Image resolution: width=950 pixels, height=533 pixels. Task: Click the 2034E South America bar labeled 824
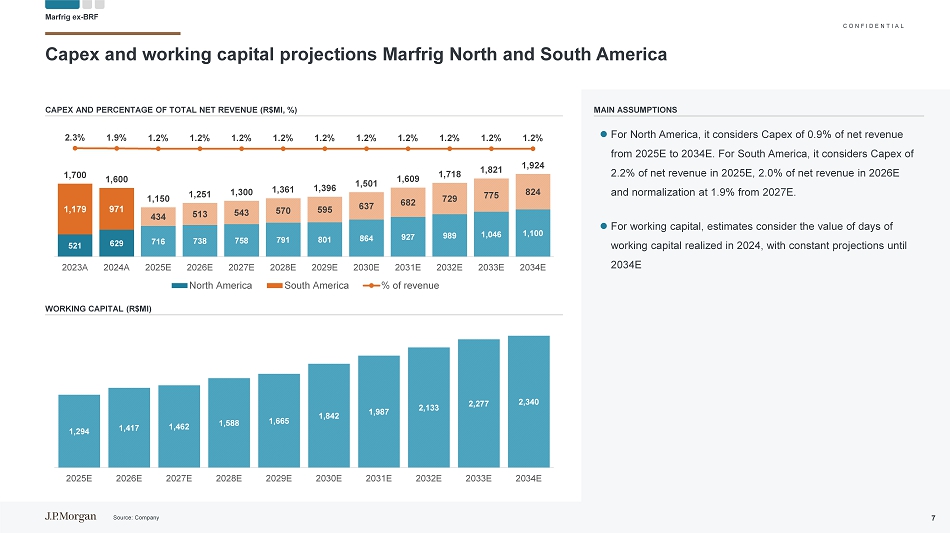coord(533,192)
